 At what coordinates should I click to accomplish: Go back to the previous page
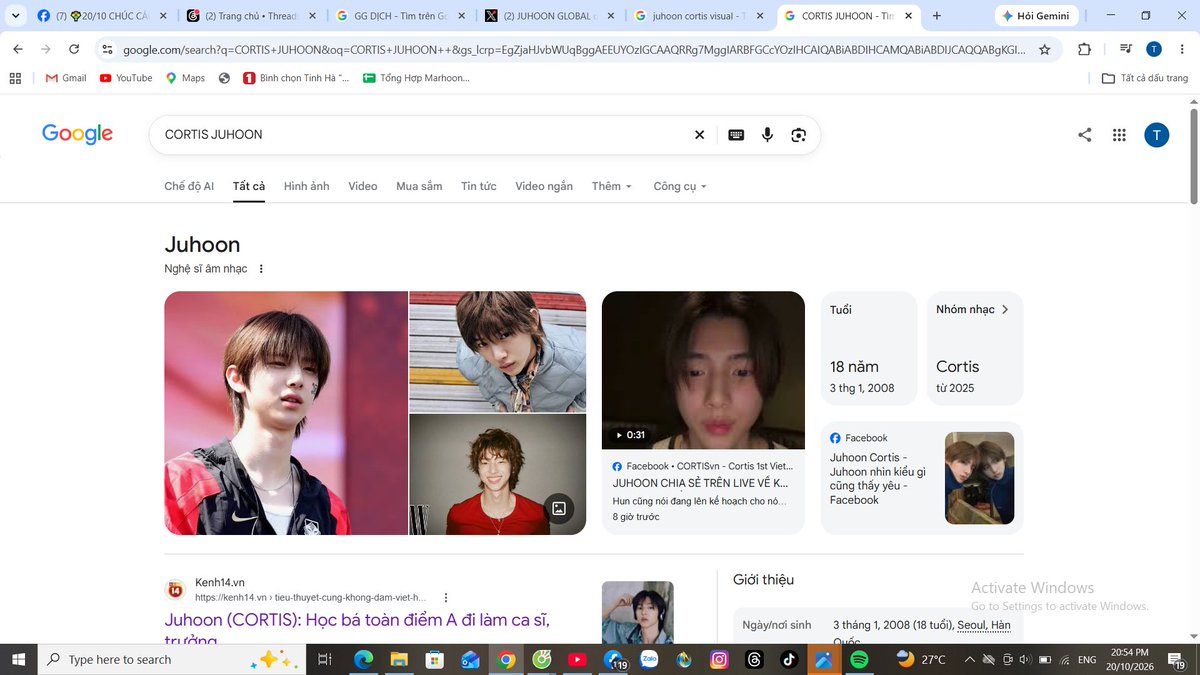(18, 49)
